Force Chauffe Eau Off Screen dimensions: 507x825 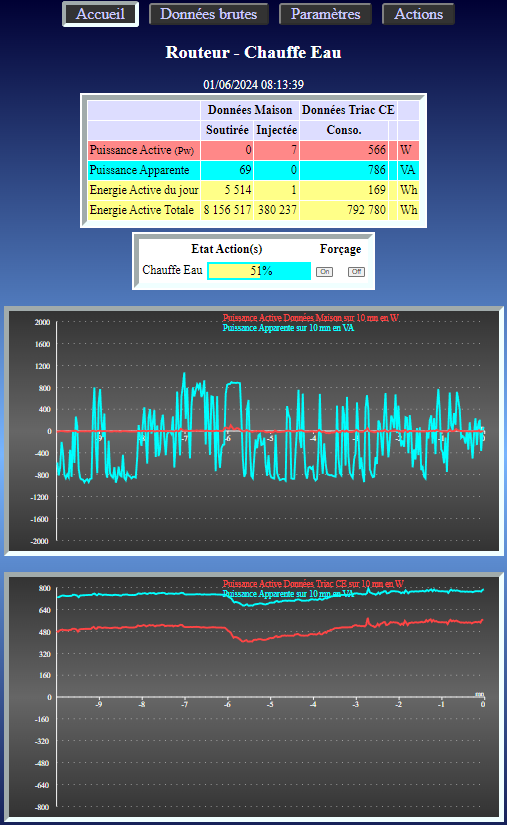tap(356, 271)
